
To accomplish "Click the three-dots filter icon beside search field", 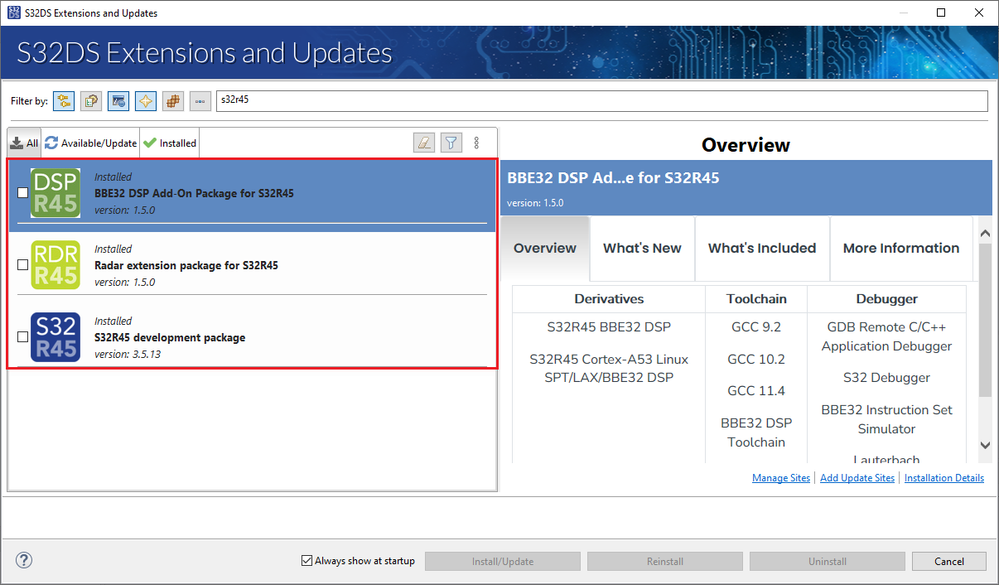I will (x=200, y=101).
